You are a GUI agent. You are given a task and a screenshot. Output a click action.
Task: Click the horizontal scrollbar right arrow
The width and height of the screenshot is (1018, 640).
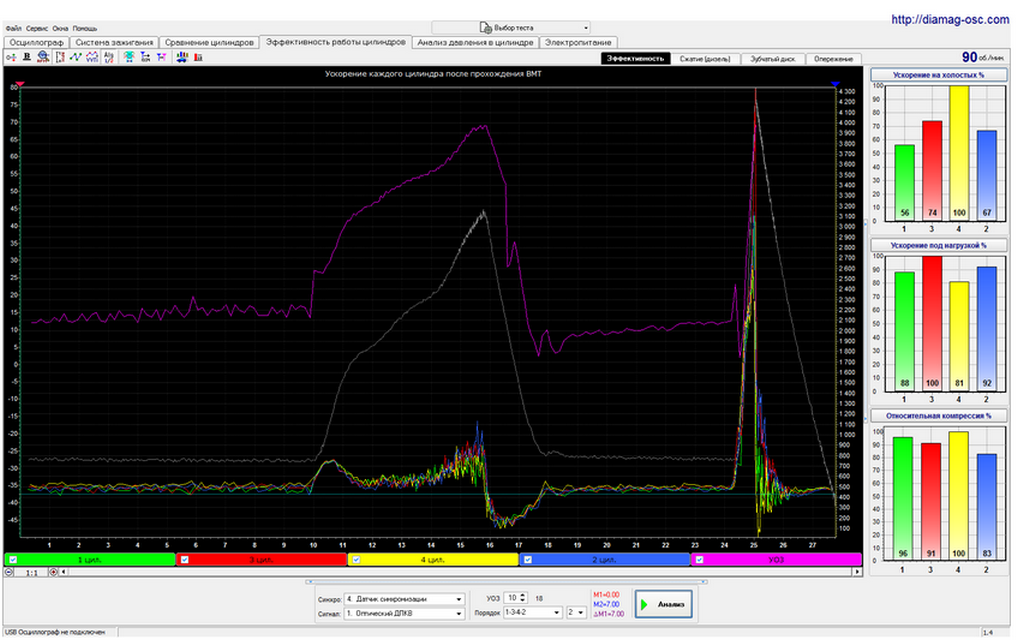coord(857,572)
